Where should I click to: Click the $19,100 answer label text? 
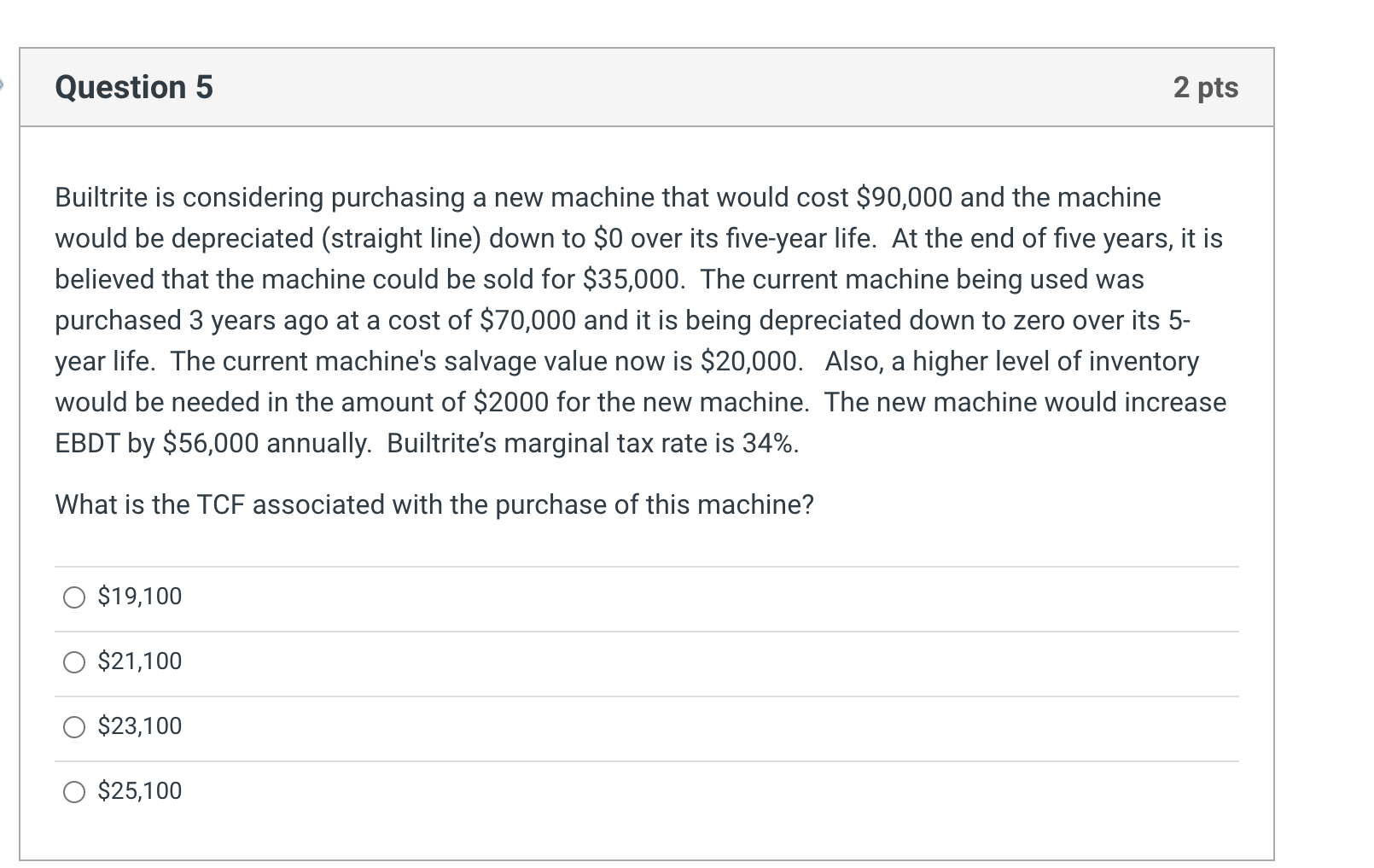[x=139, y=597]
